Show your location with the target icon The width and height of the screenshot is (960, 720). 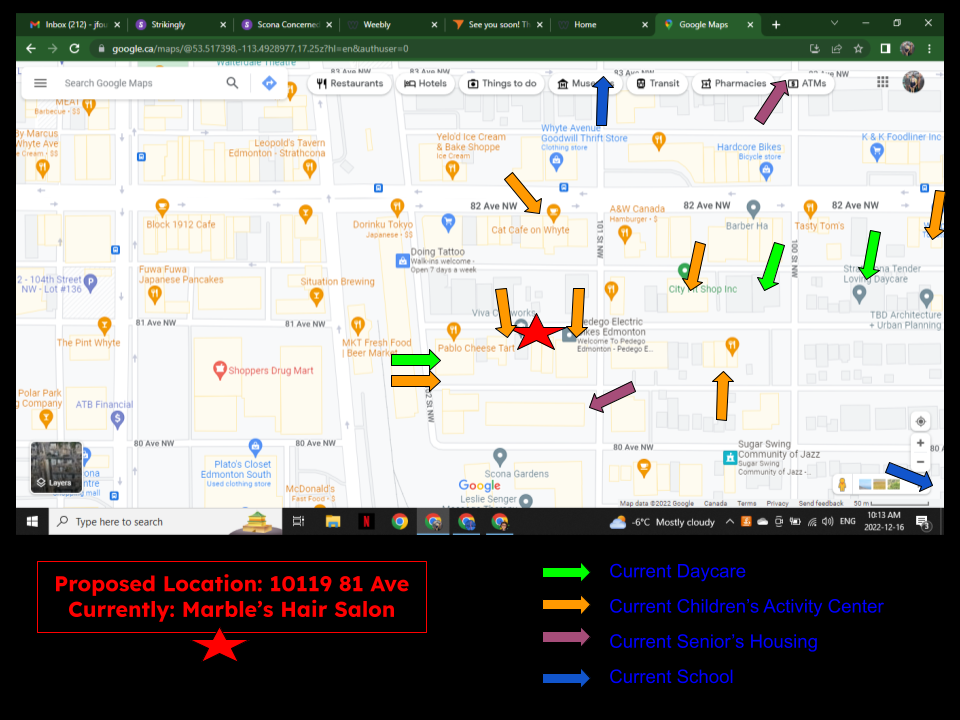click(920, 421)
